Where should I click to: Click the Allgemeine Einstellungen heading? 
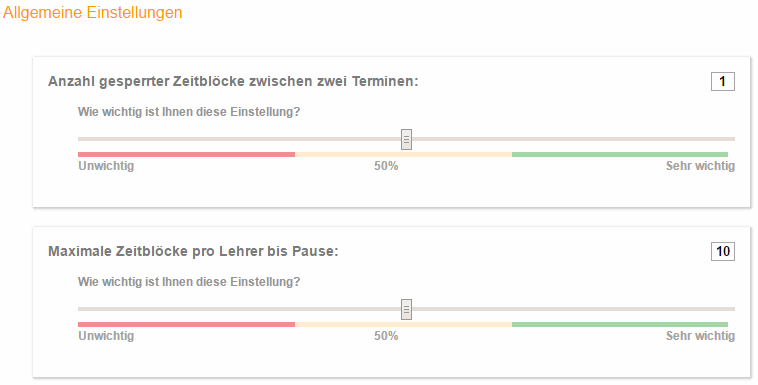click(x=93, y=12)
